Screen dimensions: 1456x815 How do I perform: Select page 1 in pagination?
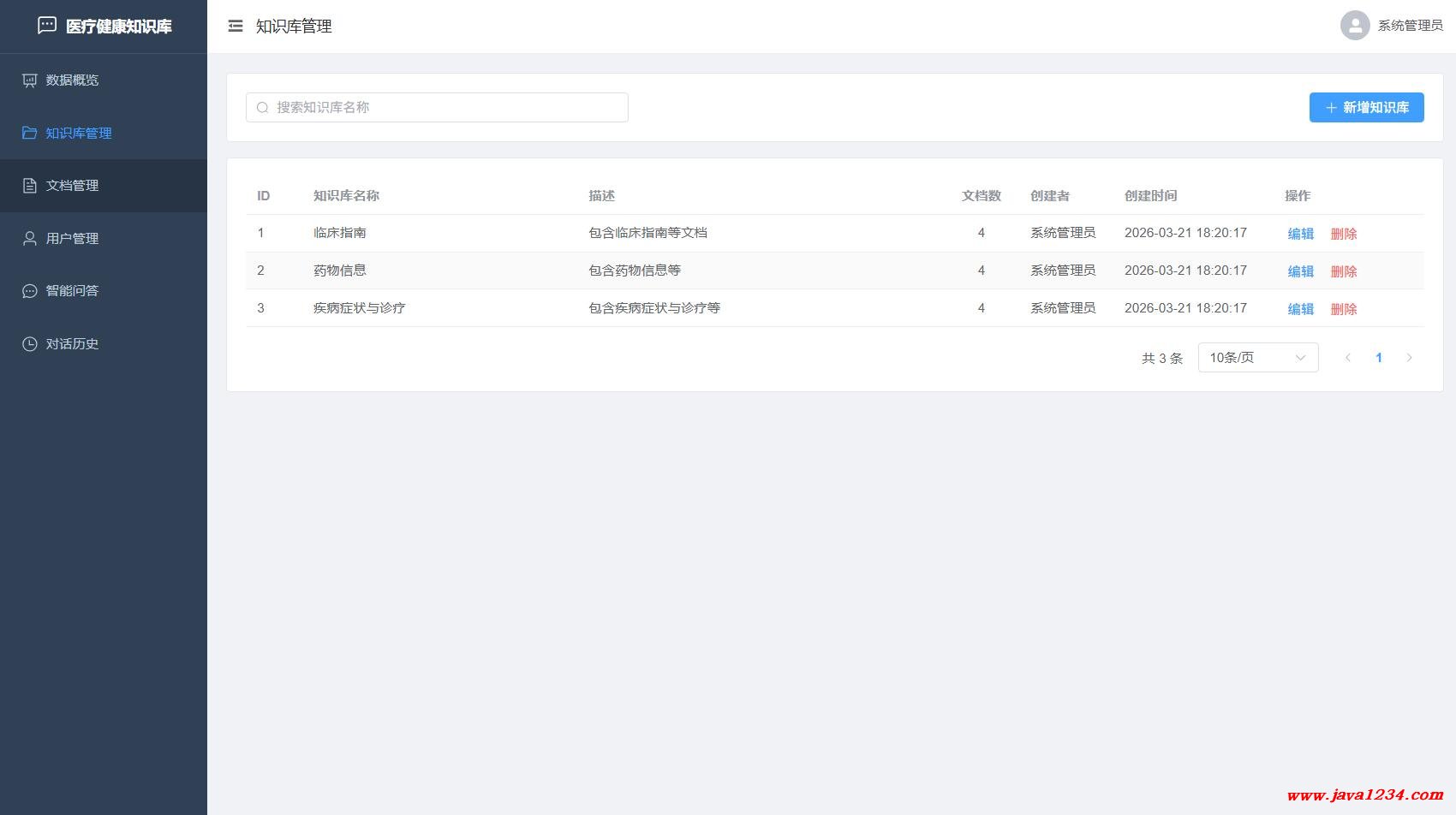[x=1379, y=358]
